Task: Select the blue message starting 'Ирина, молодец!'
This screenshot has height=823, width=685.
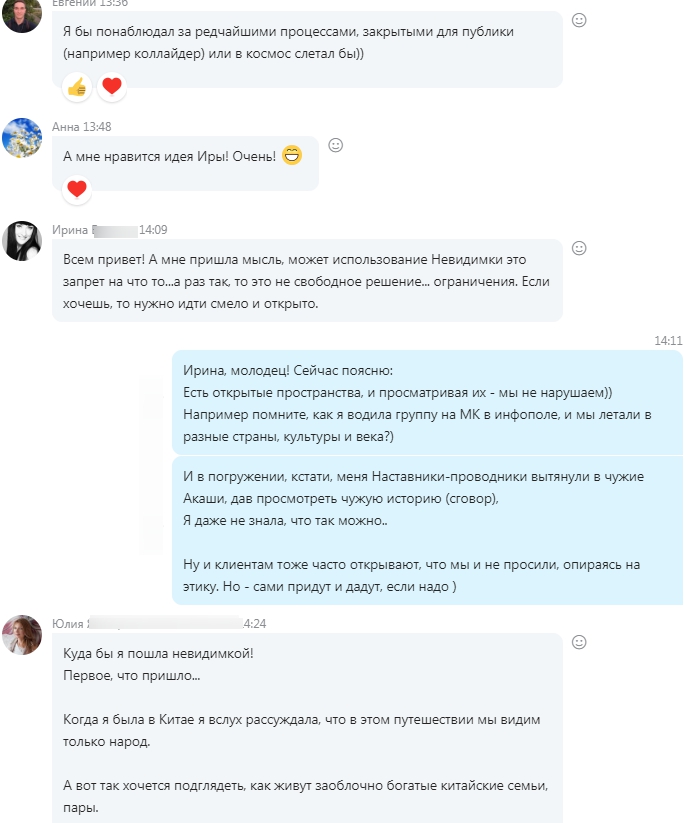Action: coord(427,403)
